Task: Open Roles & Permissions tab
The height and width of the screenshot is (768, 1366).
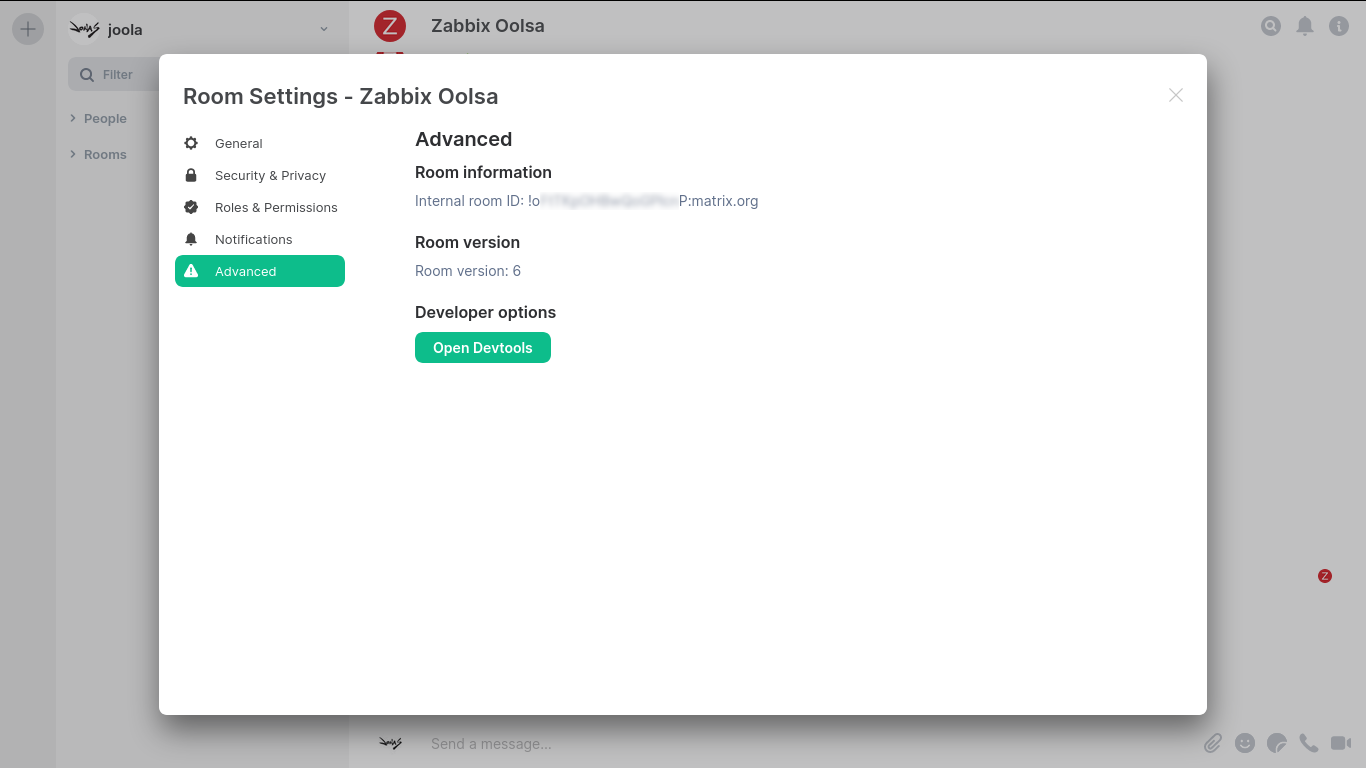Action: point(260,207)
